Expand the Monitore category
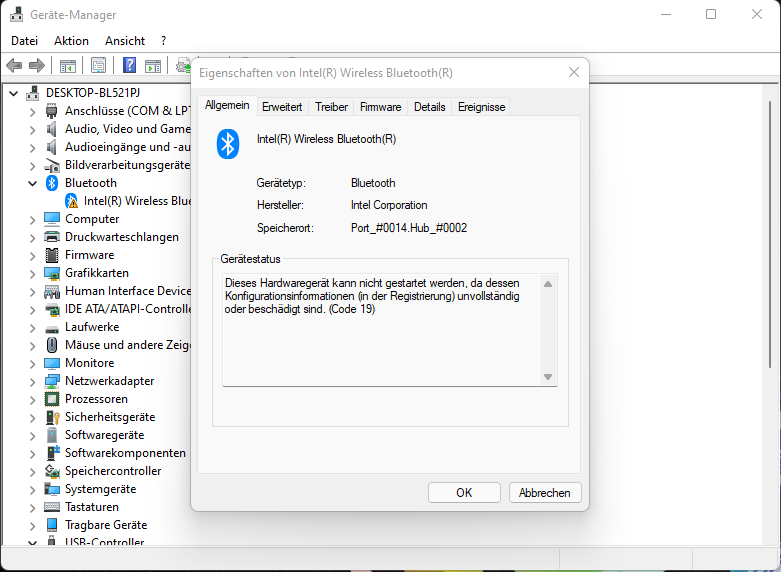This screenshot has height=572, width=781. pyautogui.click(x=32, y=364)
